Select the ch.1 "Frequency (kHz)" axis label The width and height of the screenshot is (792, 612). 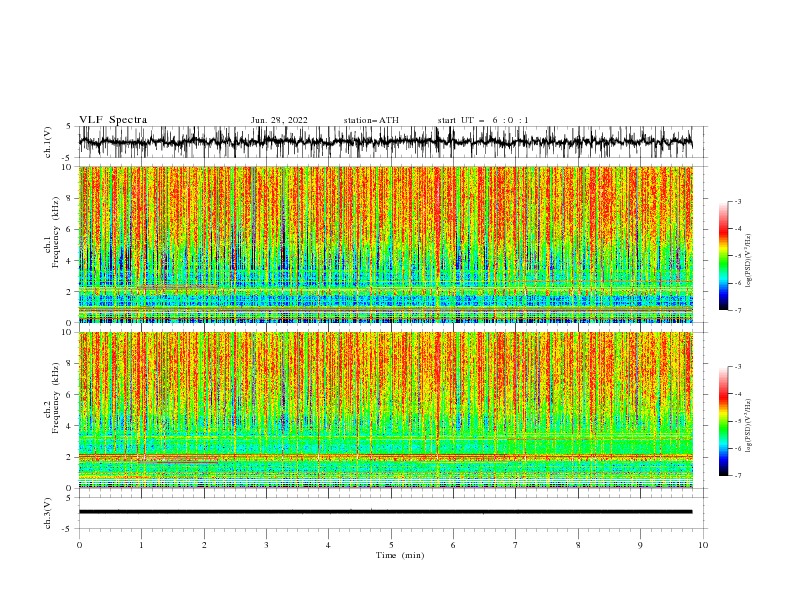pos(56,232)
